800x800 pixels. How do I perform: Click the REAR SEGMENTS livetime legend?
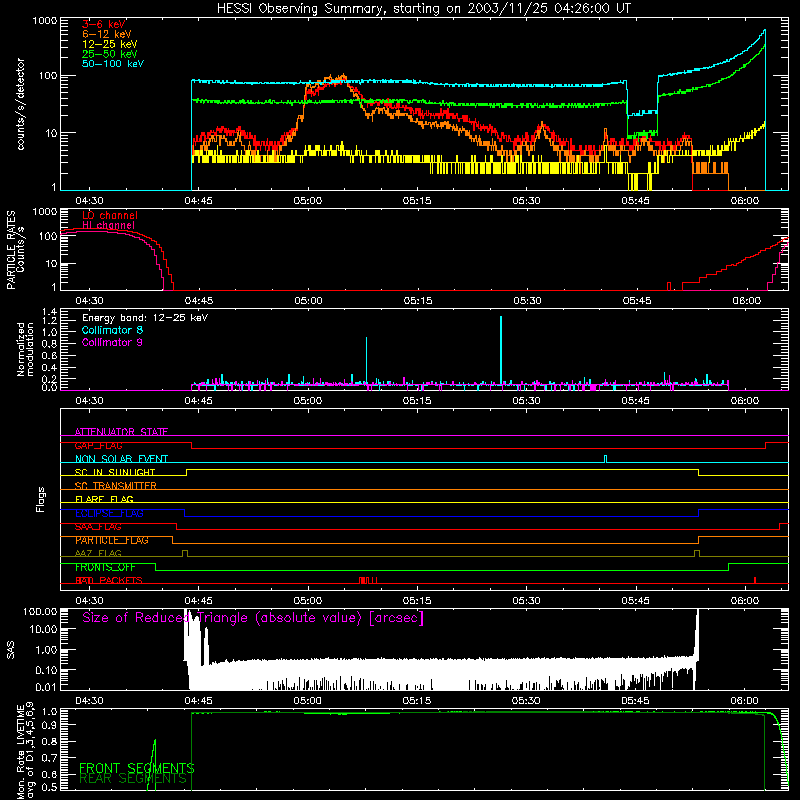133,779
